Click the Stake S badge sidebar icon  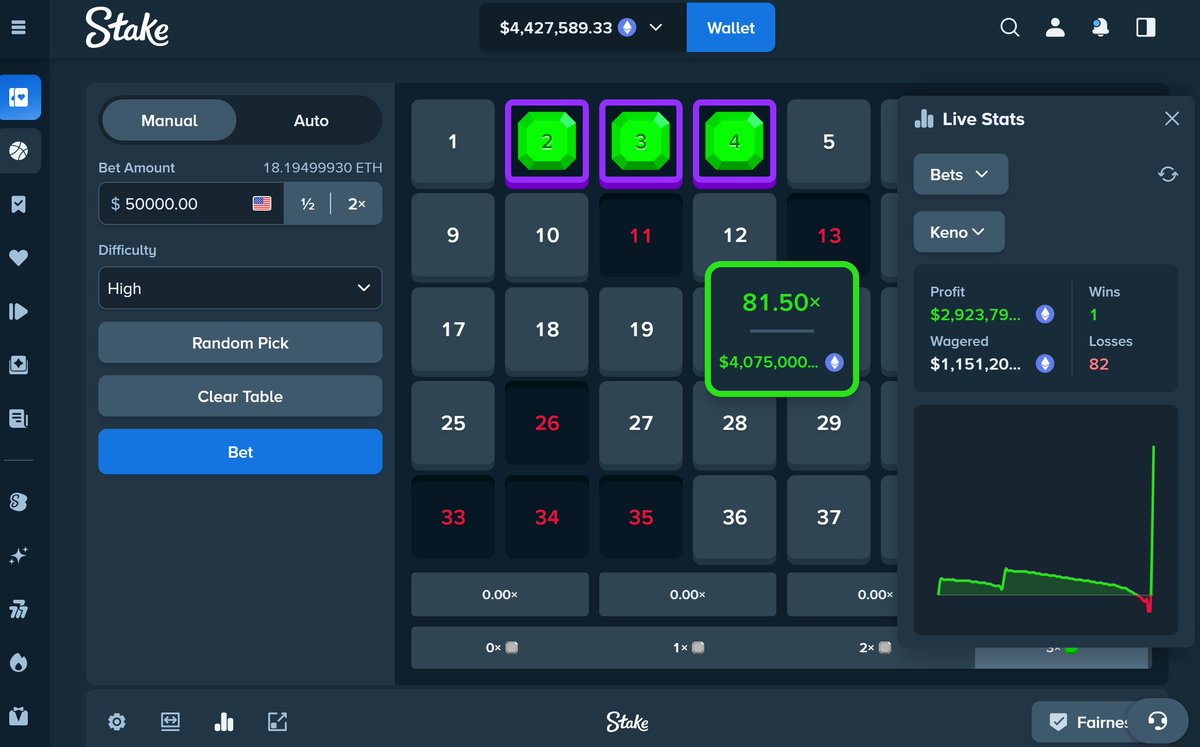pyautogui.click(x=18, y=502)
